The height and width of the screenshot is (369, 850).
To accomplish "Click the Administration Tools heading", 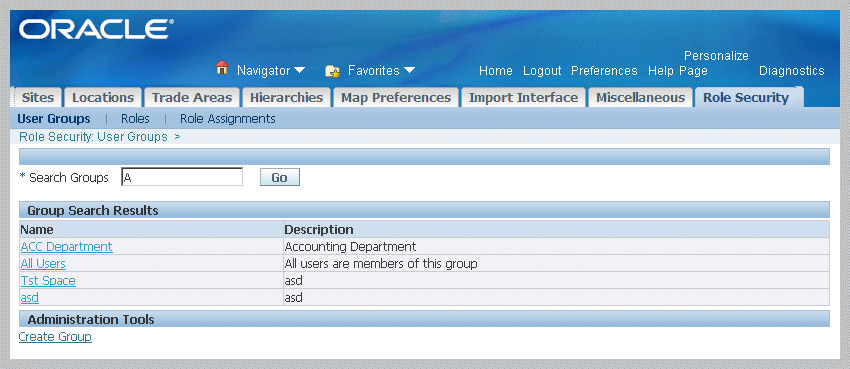I will click(91, 319).
